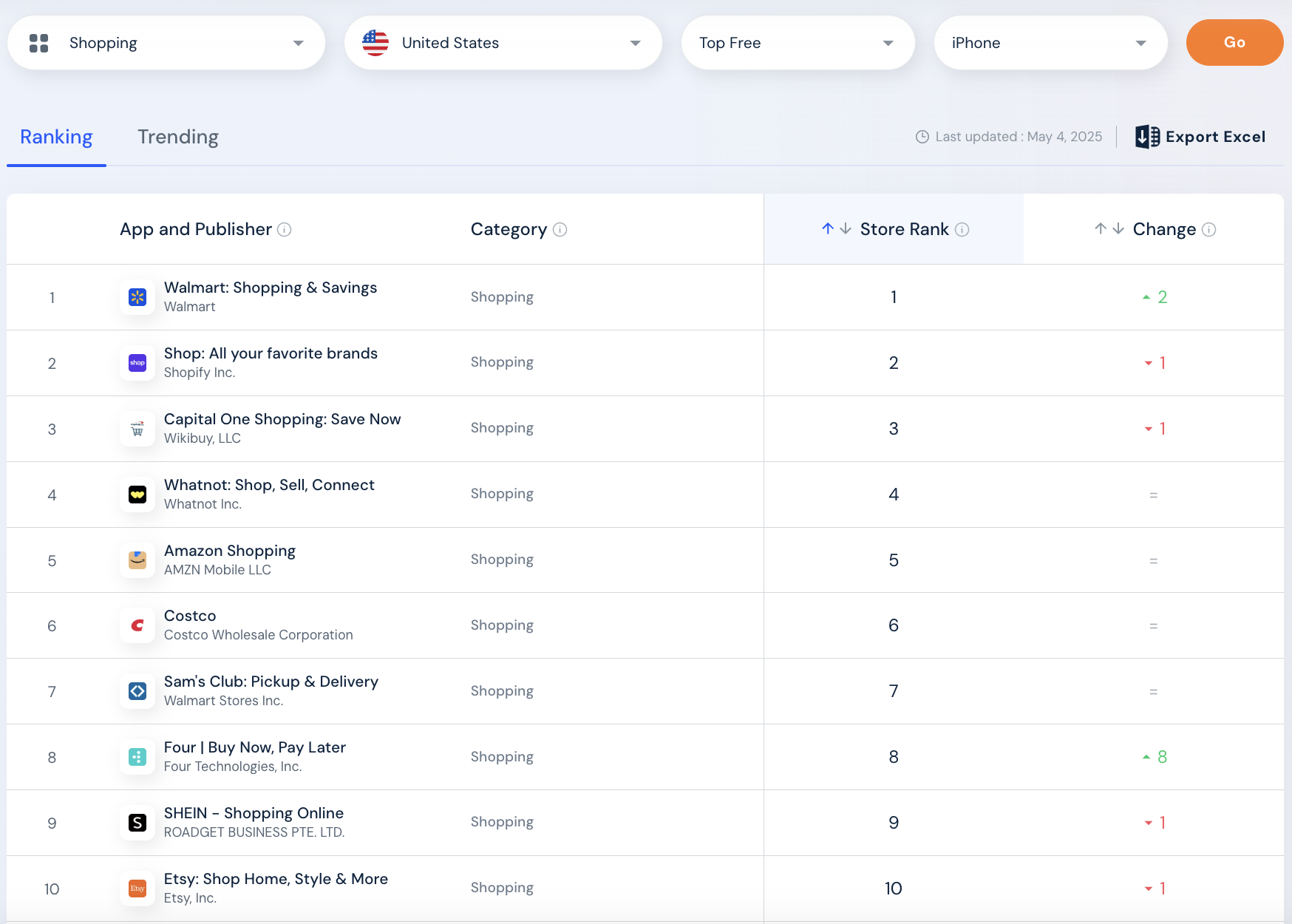
Task: Click Four's change value up 8
Action: (1155, 757)
